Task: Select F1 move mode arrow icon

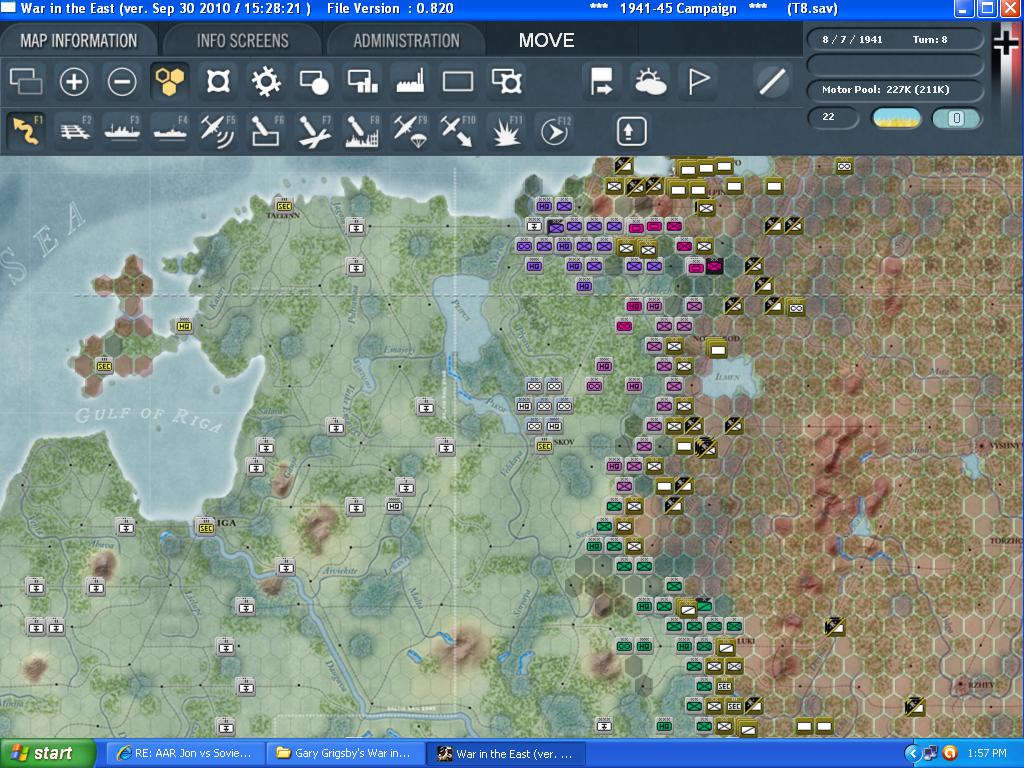Action: click(x=26, y=130)
